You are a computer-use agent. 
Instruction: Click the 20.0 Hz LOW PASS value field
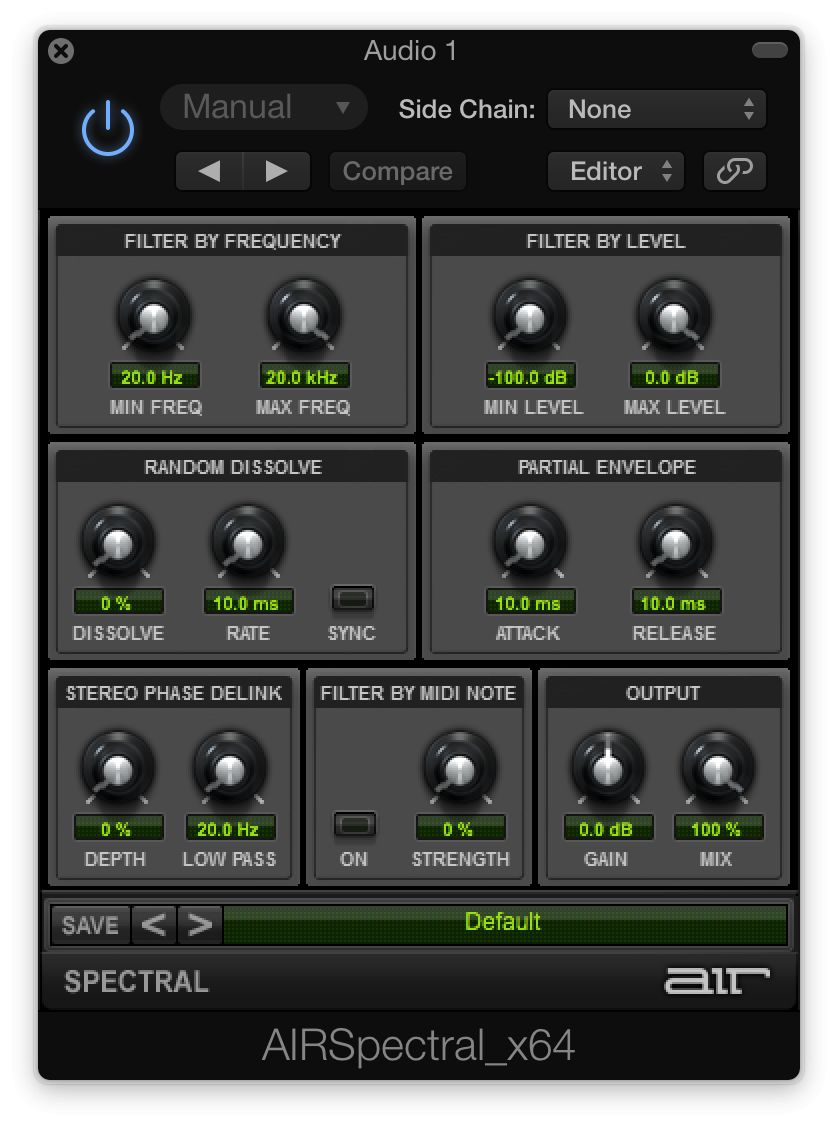click(231, 829)
